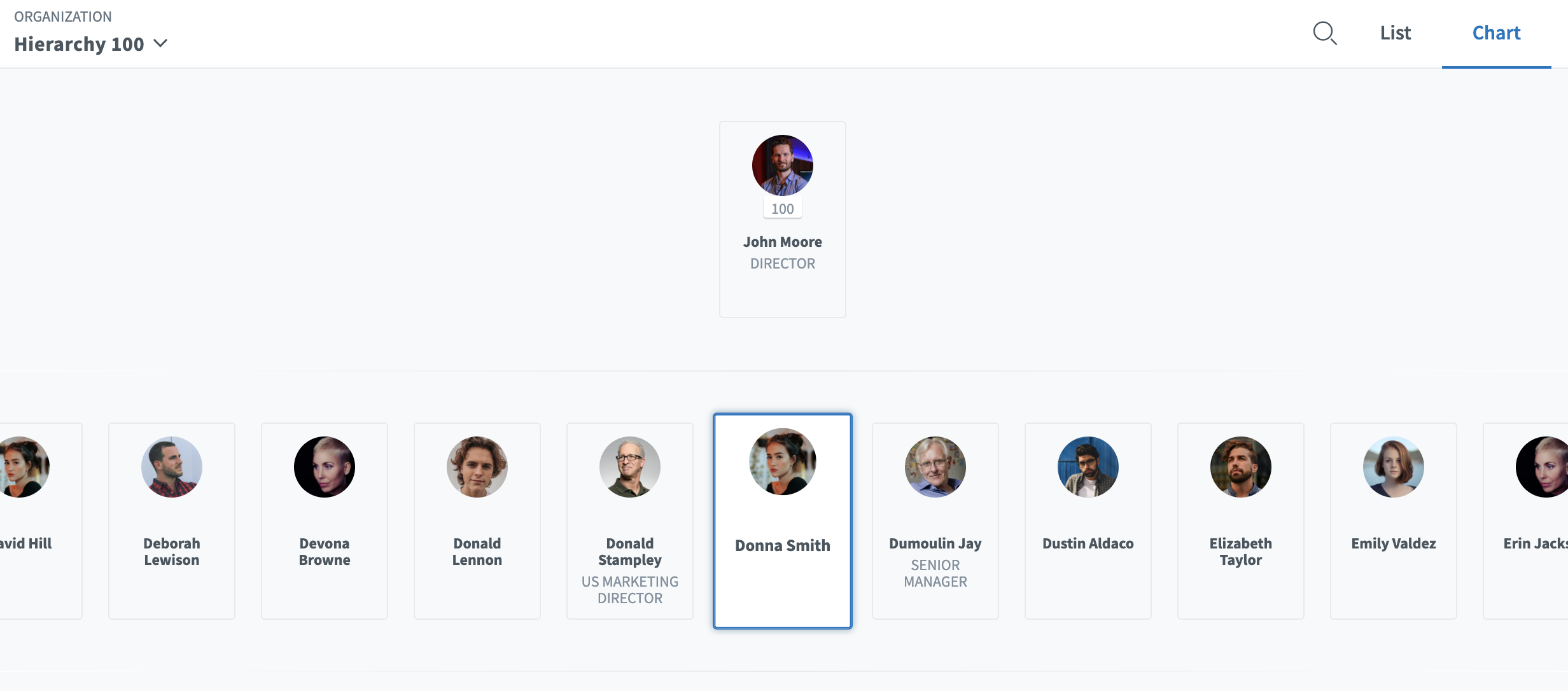Click the search magnifier icon
Viewport: 1568px width, 691px height.
tap(1325, 33)
